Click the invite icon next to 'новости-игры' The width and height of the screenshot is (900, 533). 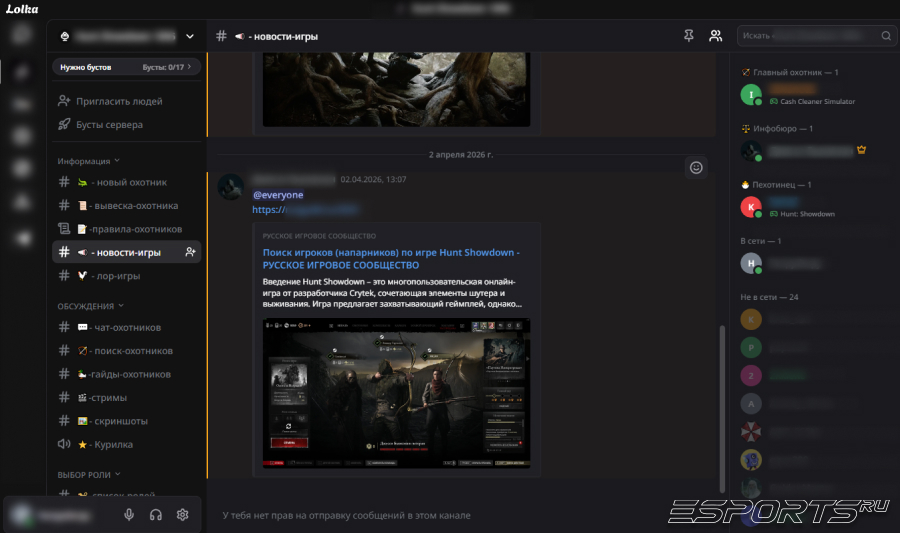pyautogui.click(x=190, y=252)
